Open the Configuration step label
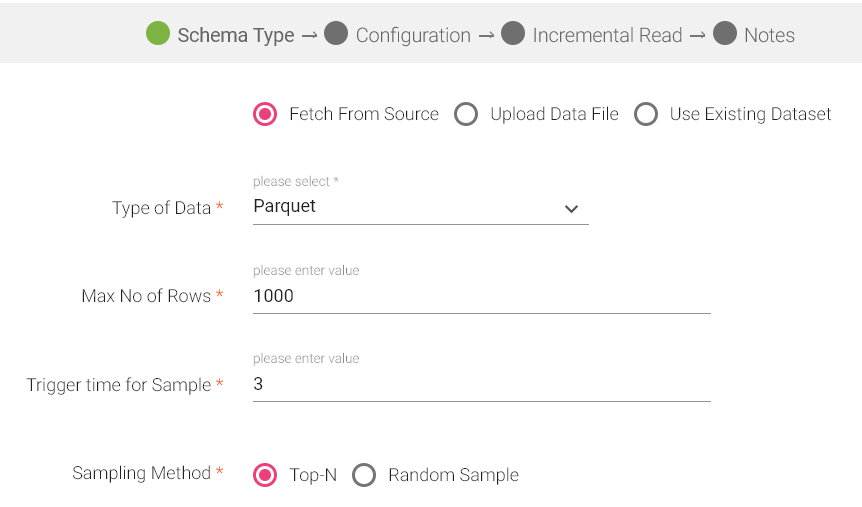Viewport: 862px width, 507px height. pyautogui.click(x=413, y=35)
